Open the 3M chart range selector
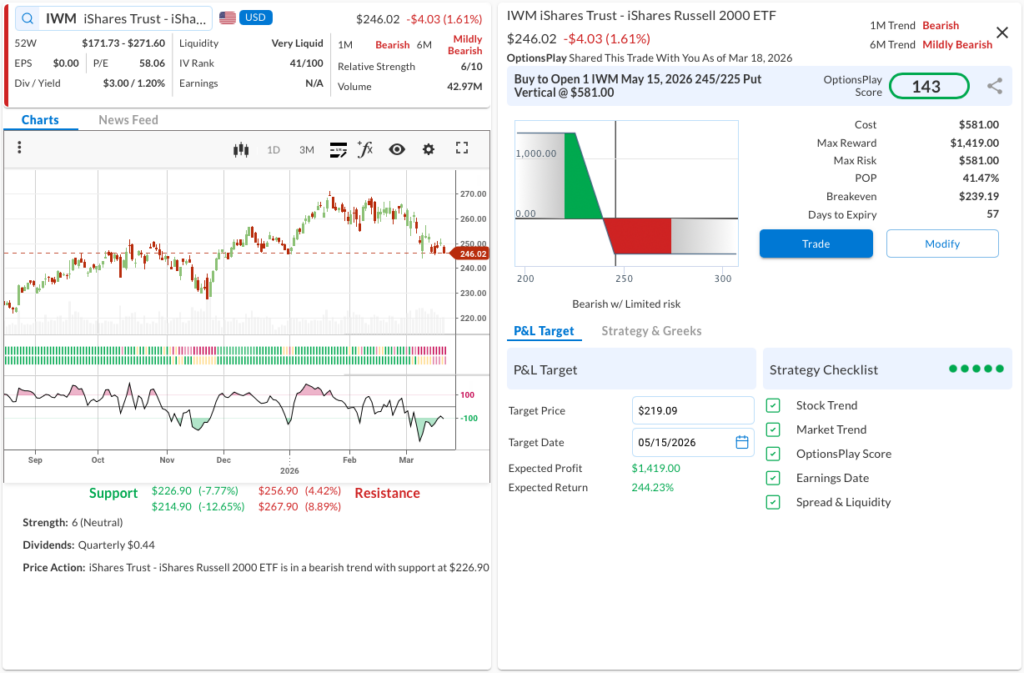The height and width of the screenshot is (673, 1024). click(x=306, y=150)
